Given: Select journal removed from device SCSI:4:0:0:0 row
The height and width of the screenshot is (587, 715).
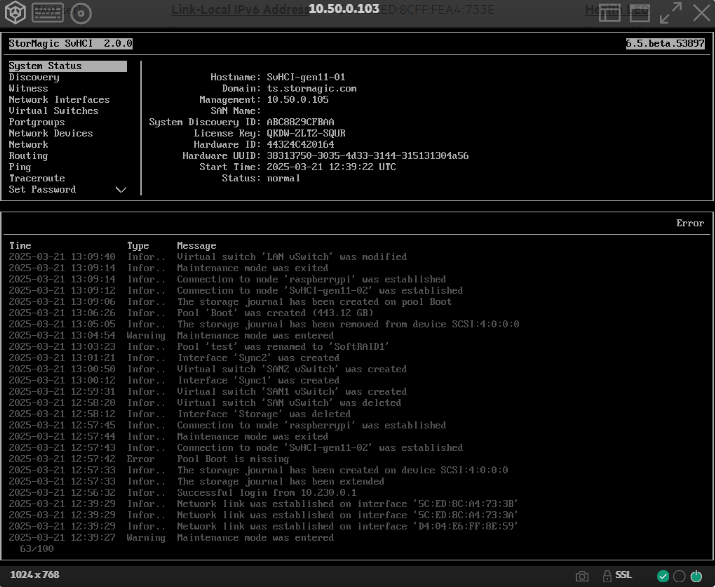Looking at the screenshot, I should pyautogui.click(x=264, y=324).
